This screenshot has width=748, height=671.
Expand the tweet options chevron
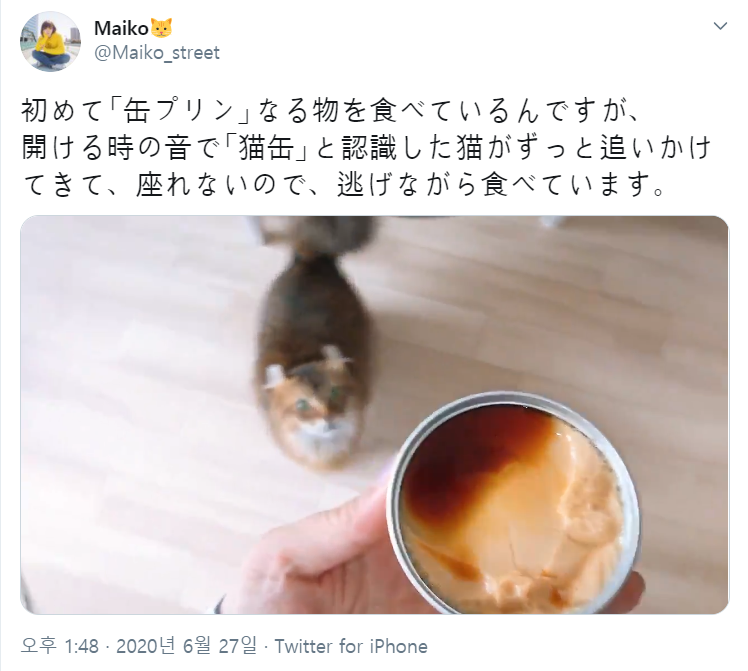[720, 26]
